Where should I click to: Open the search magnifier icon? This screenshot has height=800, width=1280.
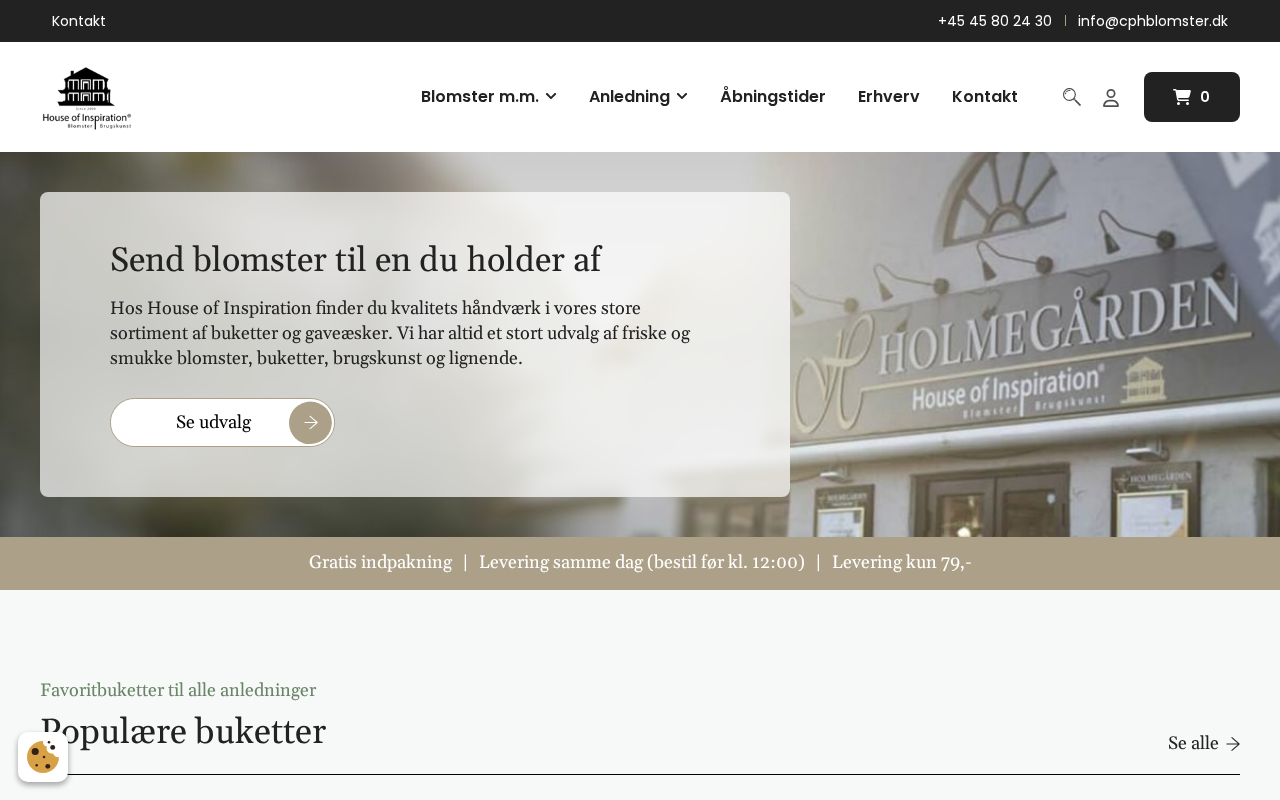(1072, 97)
